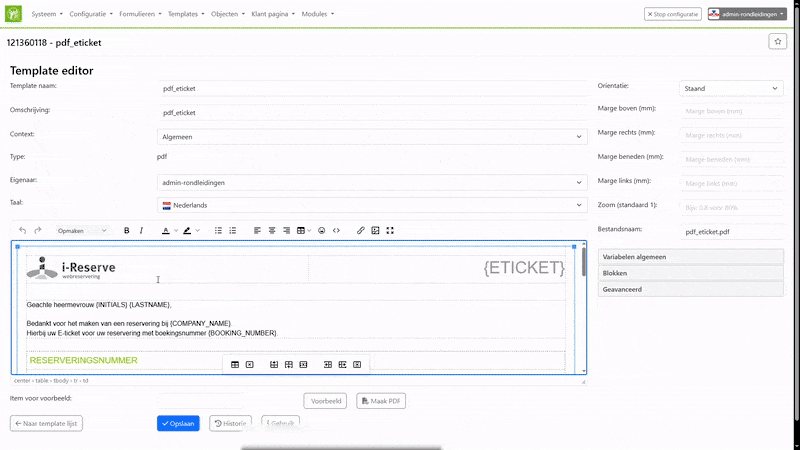The width and height of the screenshot is (800, 450).
Task: Click the Bestandsnaam input field
Action: (731, 231)
